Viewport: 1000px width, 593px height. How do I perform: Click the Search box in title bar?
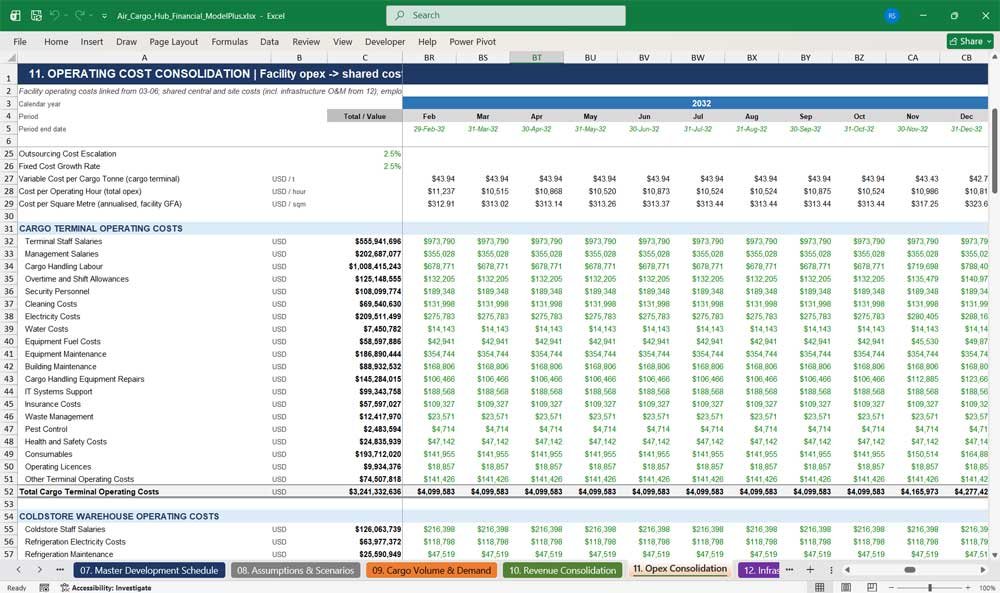click(506, 15)
